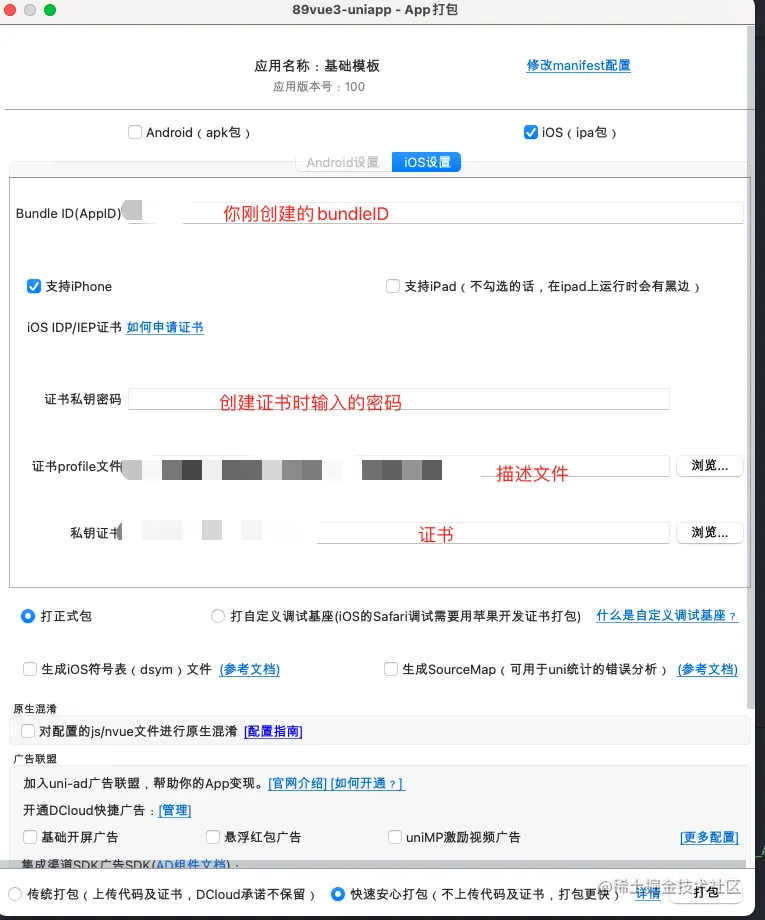Enable the 支持iPad checkbox
Image resolution: width=765 pixels, height=920 pixels.
click(392, 286)
